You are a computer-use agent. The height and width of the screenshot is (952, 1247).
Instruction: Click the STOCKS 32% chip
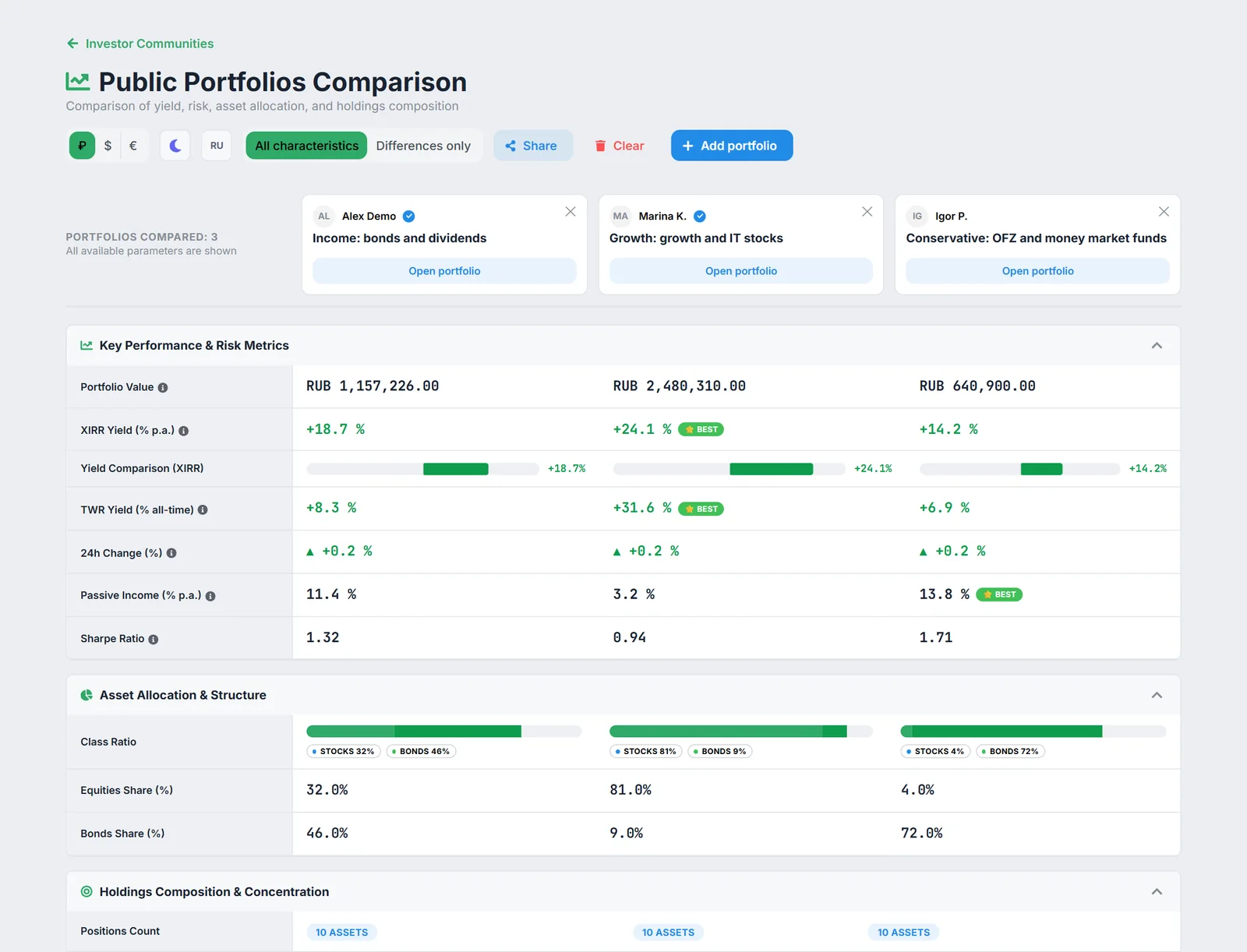click(344, 752)
